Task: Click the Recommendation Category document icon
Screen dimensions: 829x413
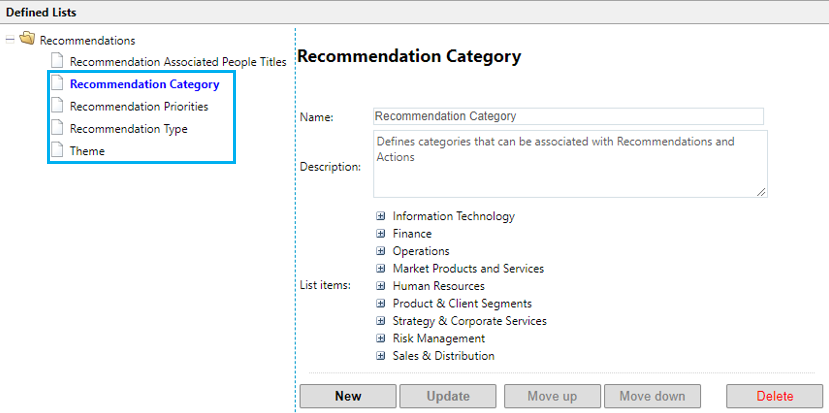Action: pyautogui.click(x=57, y=84)
